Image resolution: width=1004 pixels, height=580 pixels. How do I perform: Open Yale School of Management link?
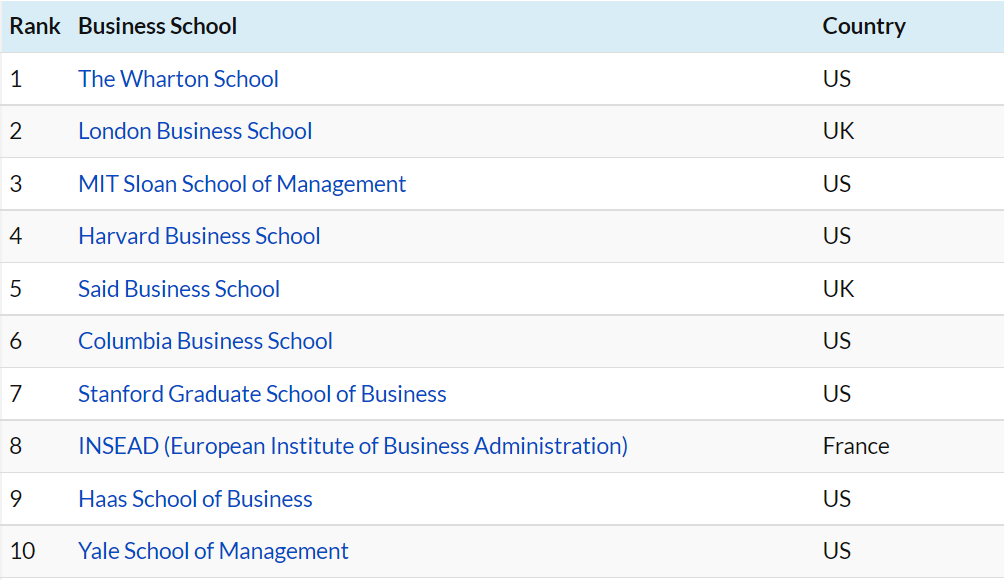213,551
